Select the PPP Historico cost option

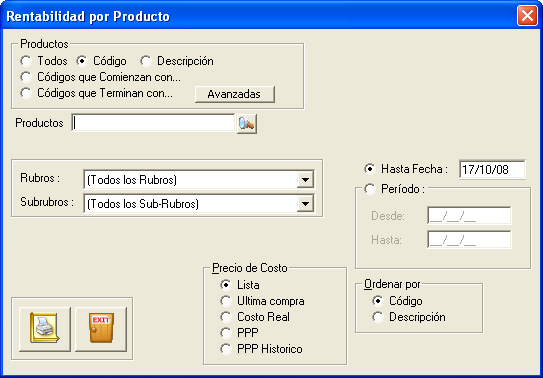coord(226,349)
